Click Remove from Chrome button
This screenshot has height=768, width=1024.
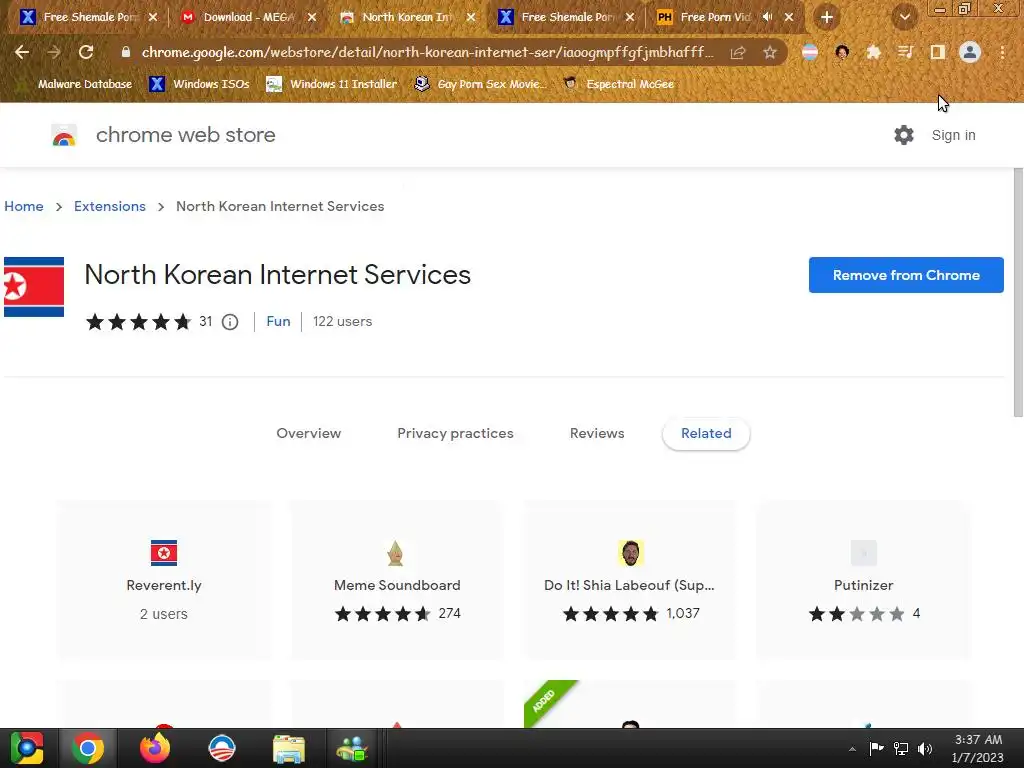pyautogui.click(x=906, y=275)
